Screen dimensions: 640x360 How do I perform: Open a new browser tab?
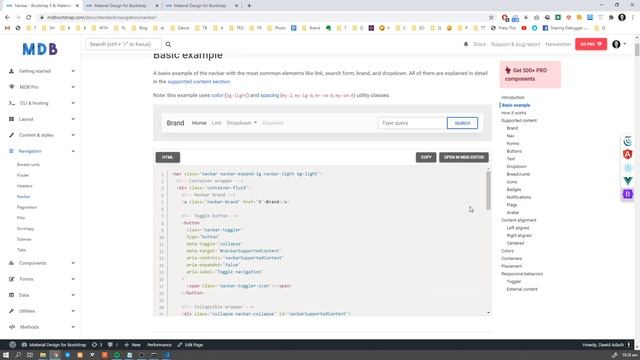tap(249, 6)
